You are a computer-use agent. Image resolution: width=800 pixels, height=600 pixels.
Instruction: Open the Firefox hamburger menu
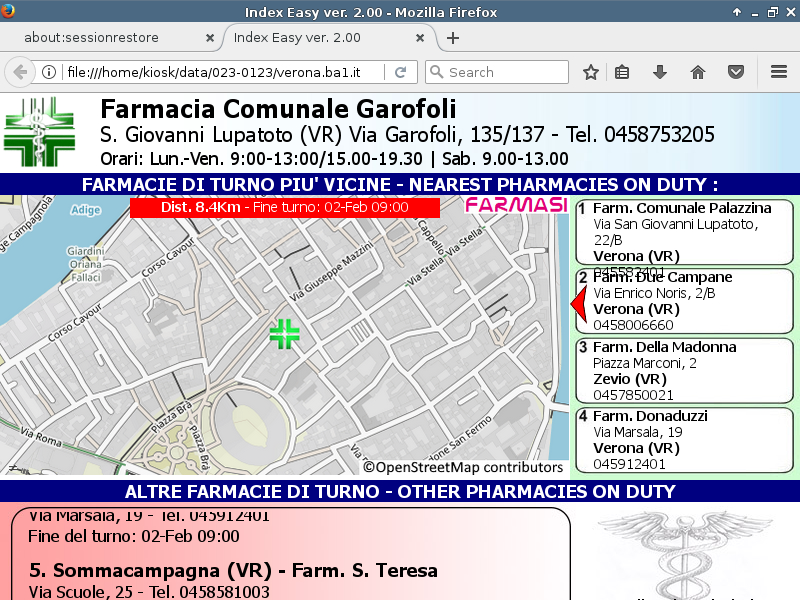pos(779,72)
